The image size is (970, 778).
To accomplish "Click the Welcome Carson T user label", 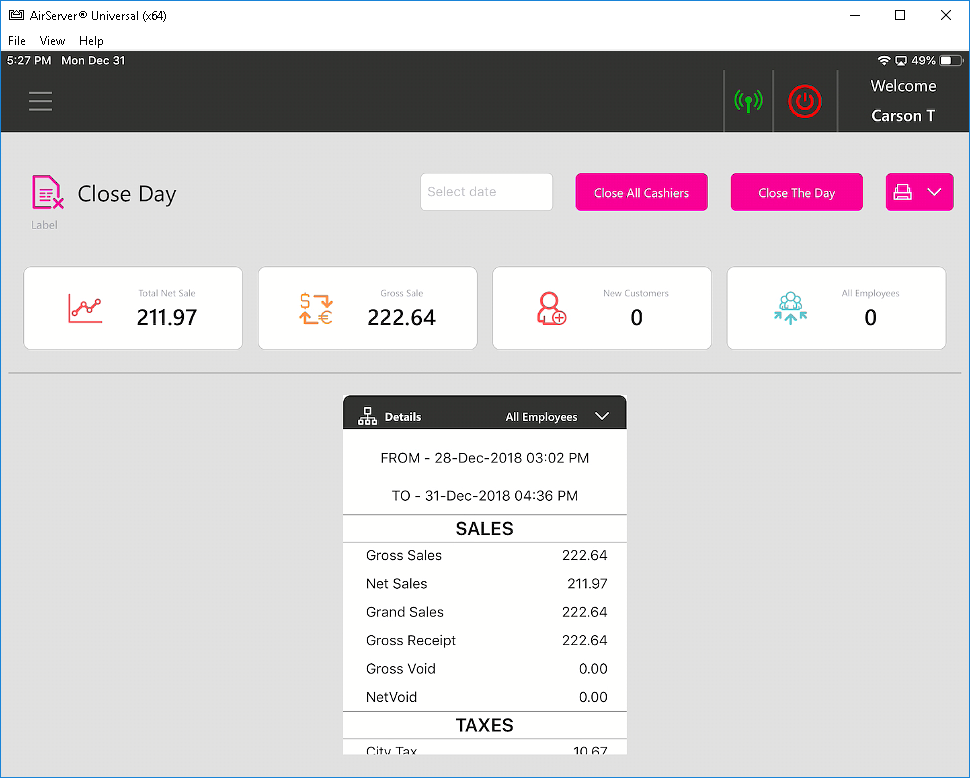I will pyautogui.click(x=902, y=101).
